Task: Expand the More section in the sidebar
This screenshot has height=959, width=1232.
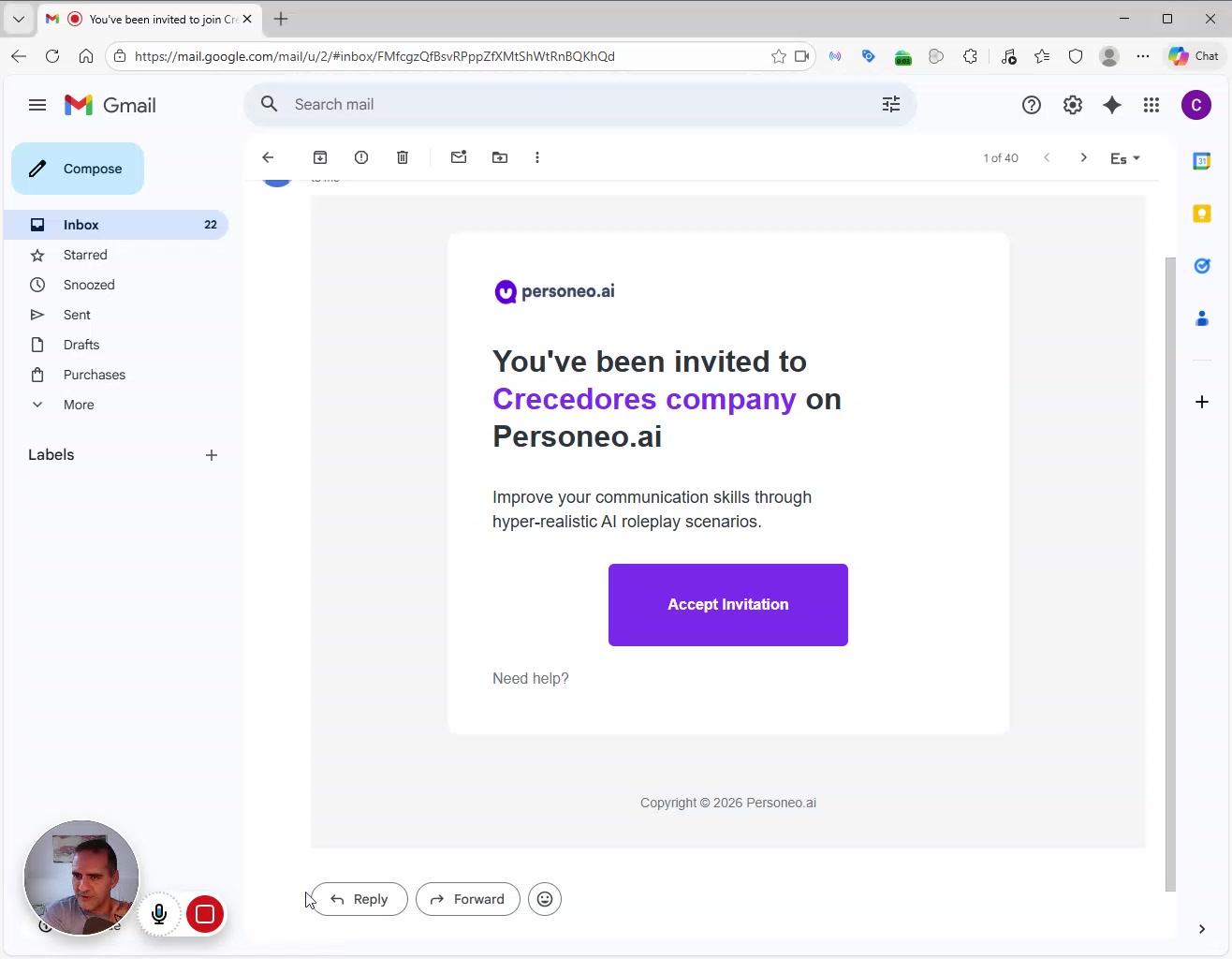Action: (x=79, y=405)
